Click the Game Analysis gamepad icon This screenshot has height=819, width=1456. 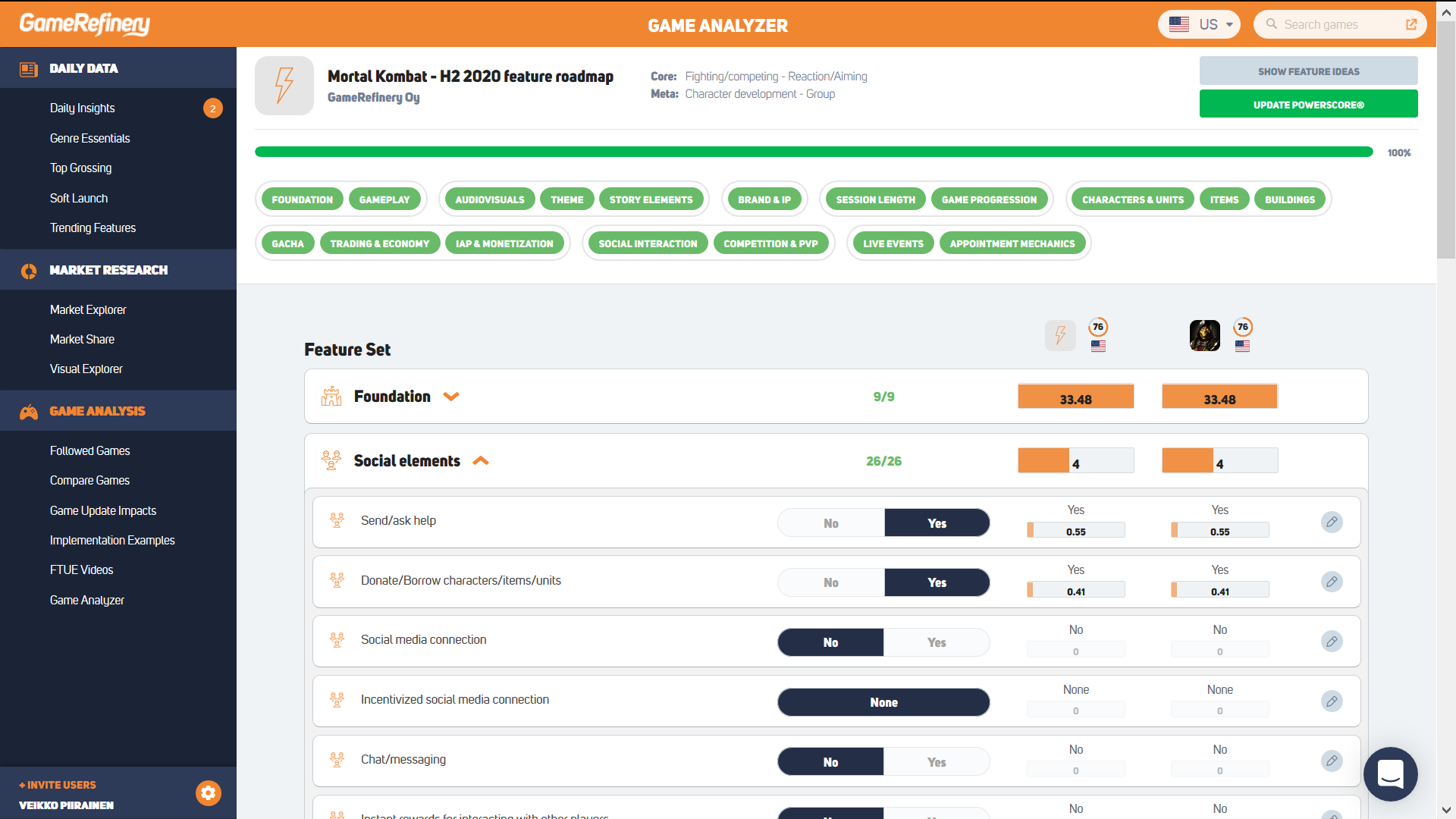coord(29,412)
